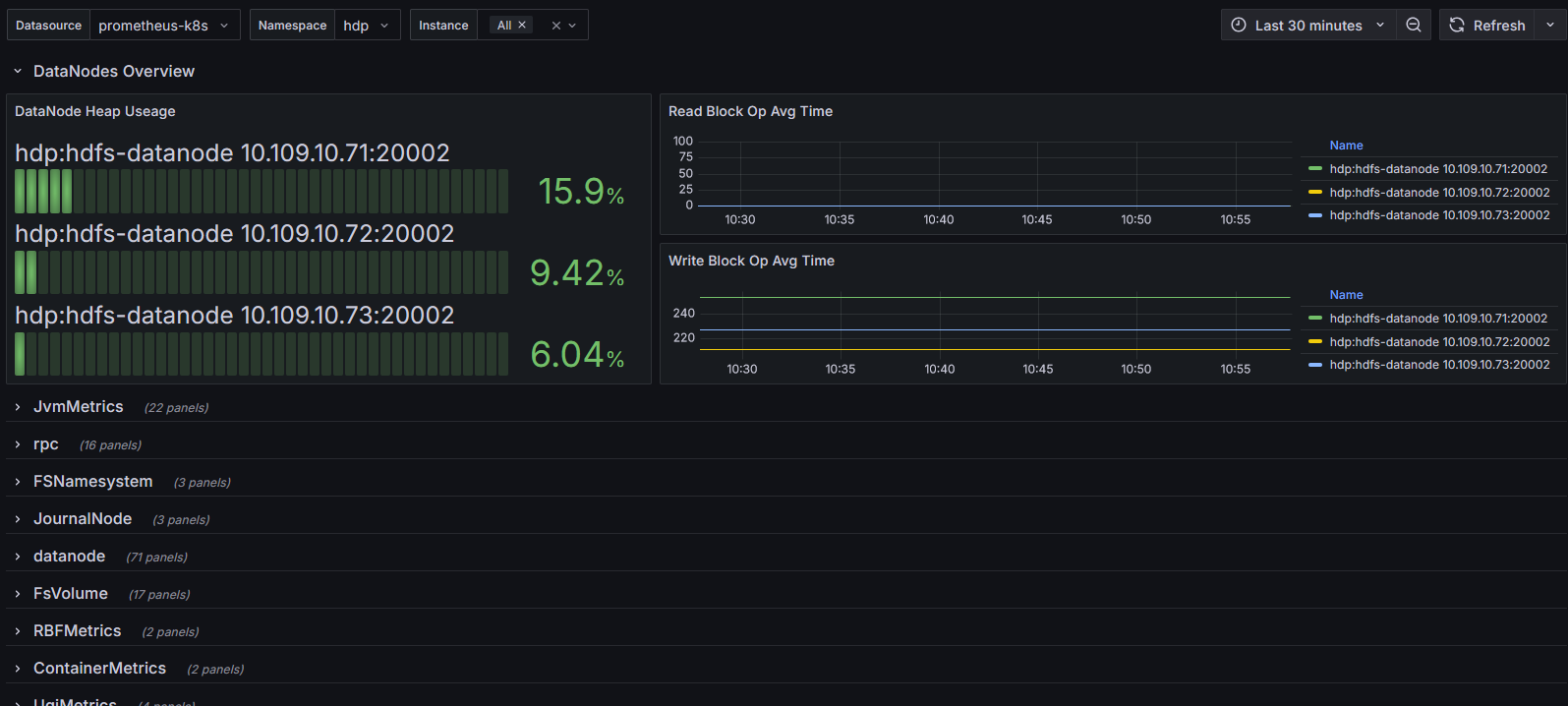Open the refresh interval dropdown arrow

click(x=1550, y=26)
